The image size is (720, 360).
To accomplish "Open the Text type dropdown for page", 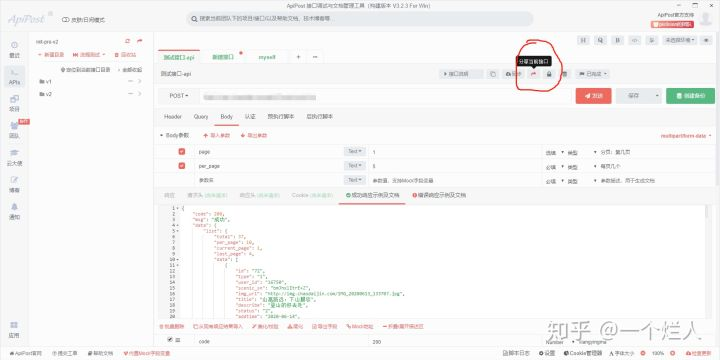I will [354, 152].
